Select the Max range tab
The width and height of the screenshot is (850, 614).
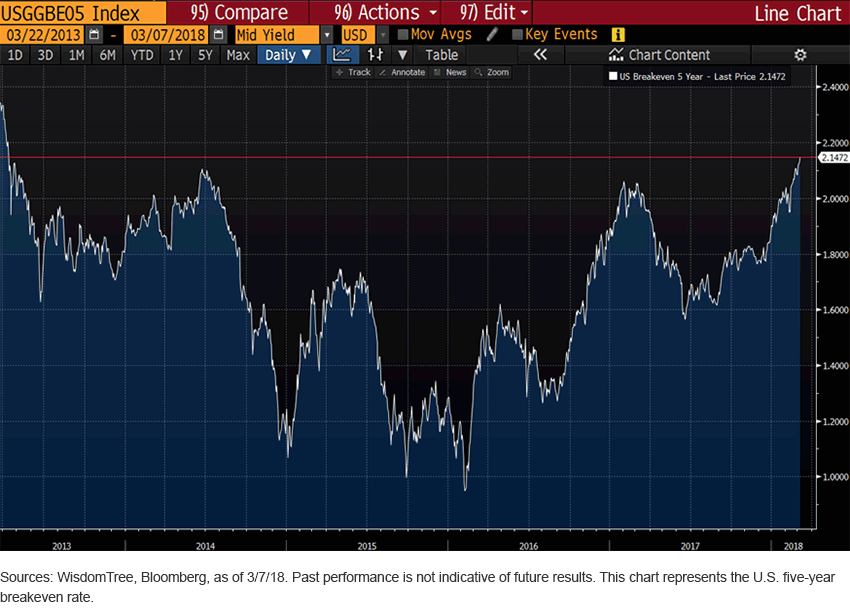[238, 55]
